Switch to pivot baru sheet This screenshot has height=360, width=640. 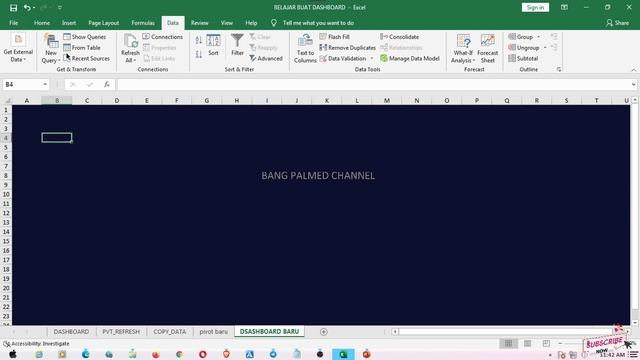213,331
